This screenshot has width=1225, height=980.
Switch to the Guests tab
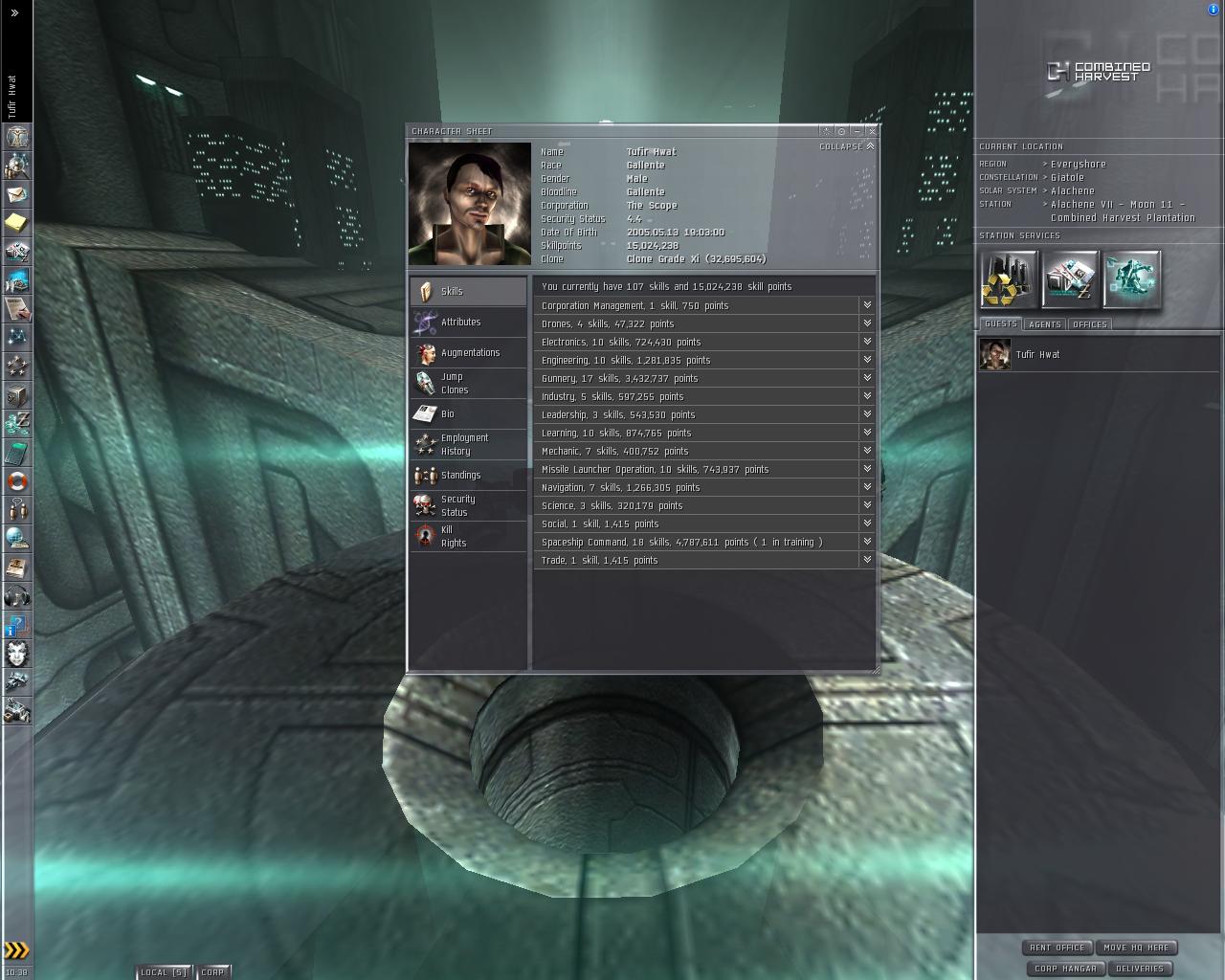[x=1001, y=324]
